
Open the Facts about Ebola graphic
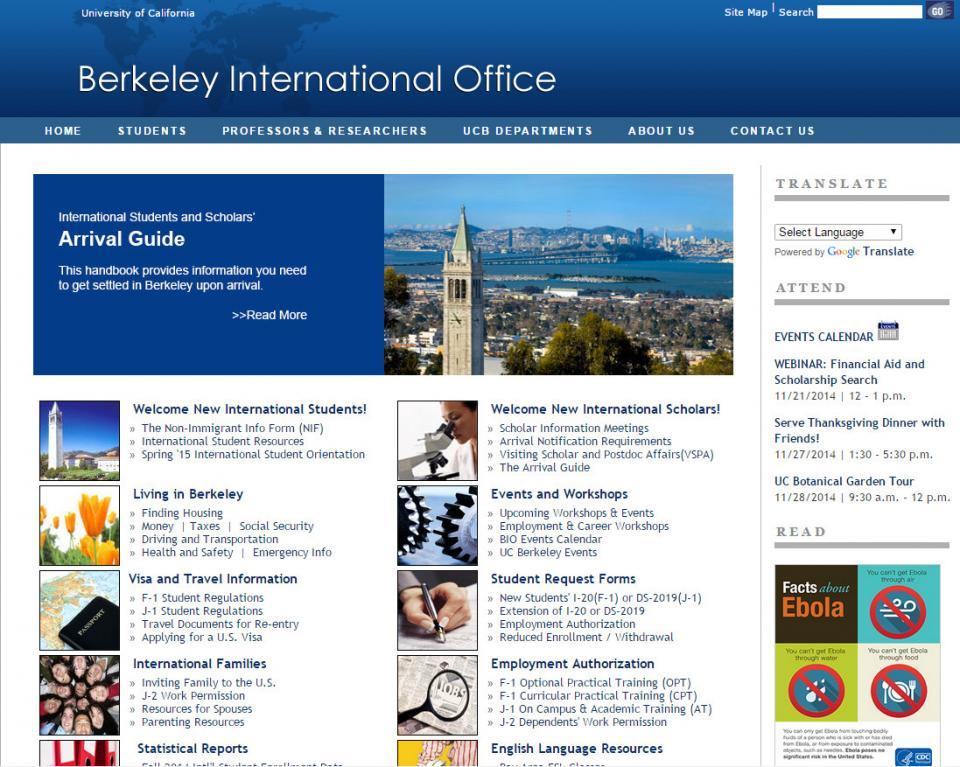point(857,665)
